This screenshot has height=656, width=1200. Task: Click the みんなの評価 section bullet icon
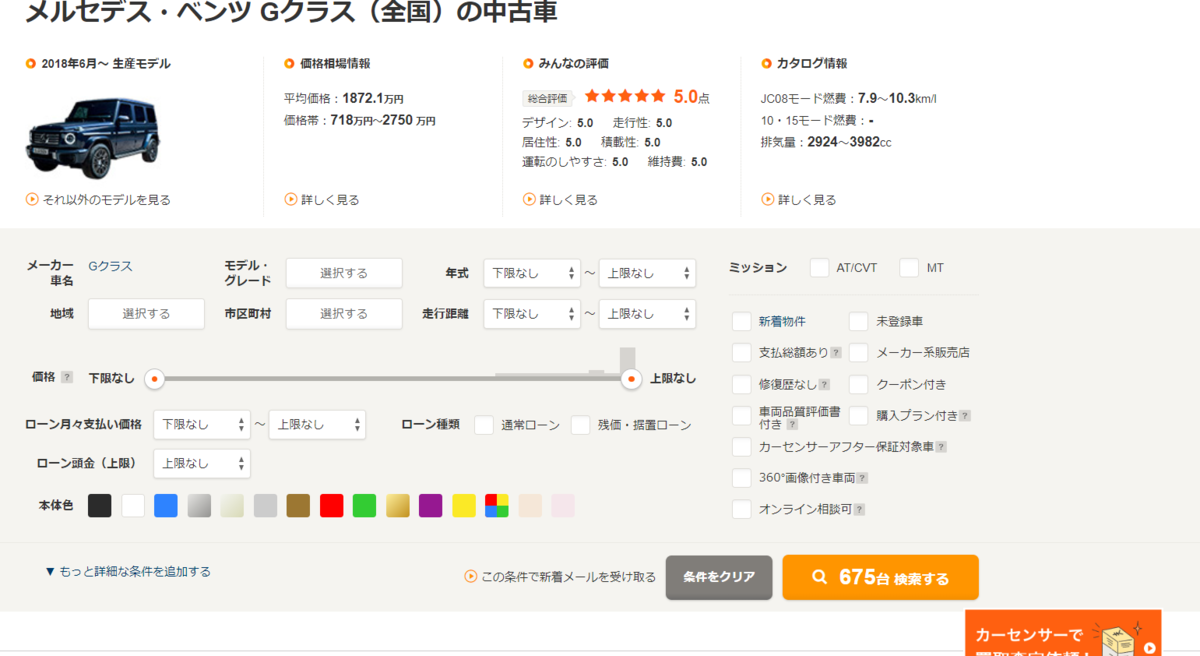pyautogui.click(x=529, y=64)
